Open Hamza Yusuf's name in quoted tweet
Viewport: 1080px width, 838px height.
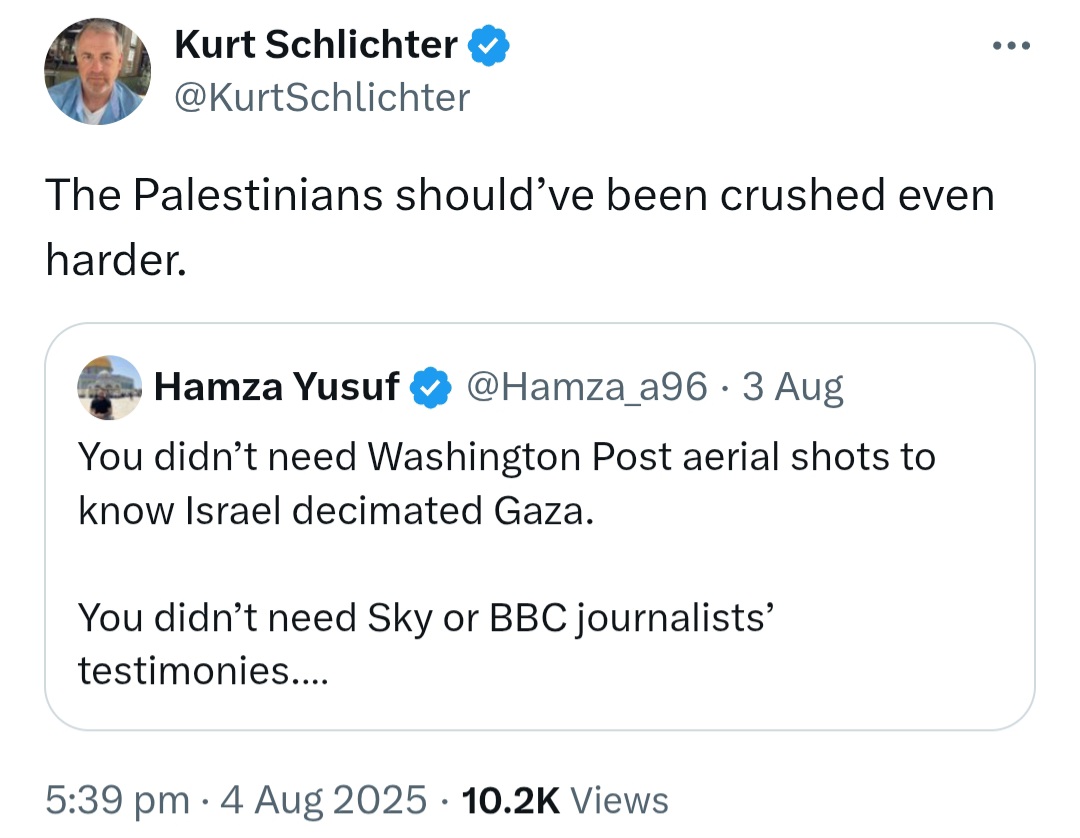[x=277, y=386]
